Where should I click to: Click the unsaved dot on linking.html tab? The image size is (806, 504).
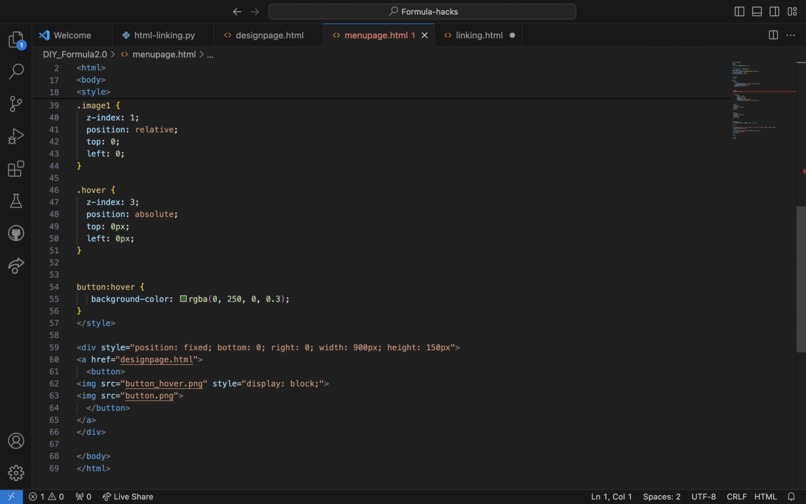coord(512,35)
